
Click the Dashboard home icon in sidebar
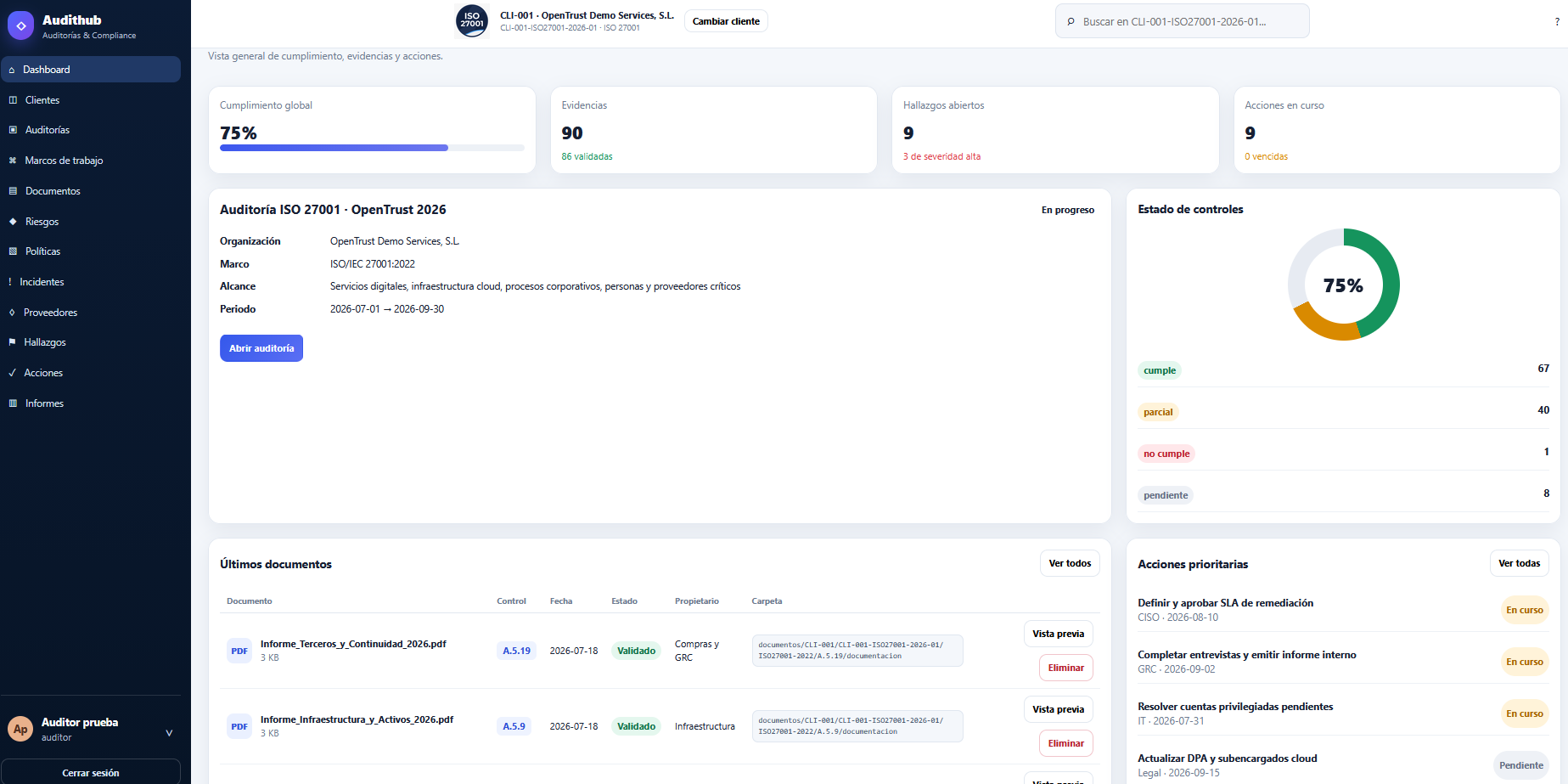pos(12,70)
